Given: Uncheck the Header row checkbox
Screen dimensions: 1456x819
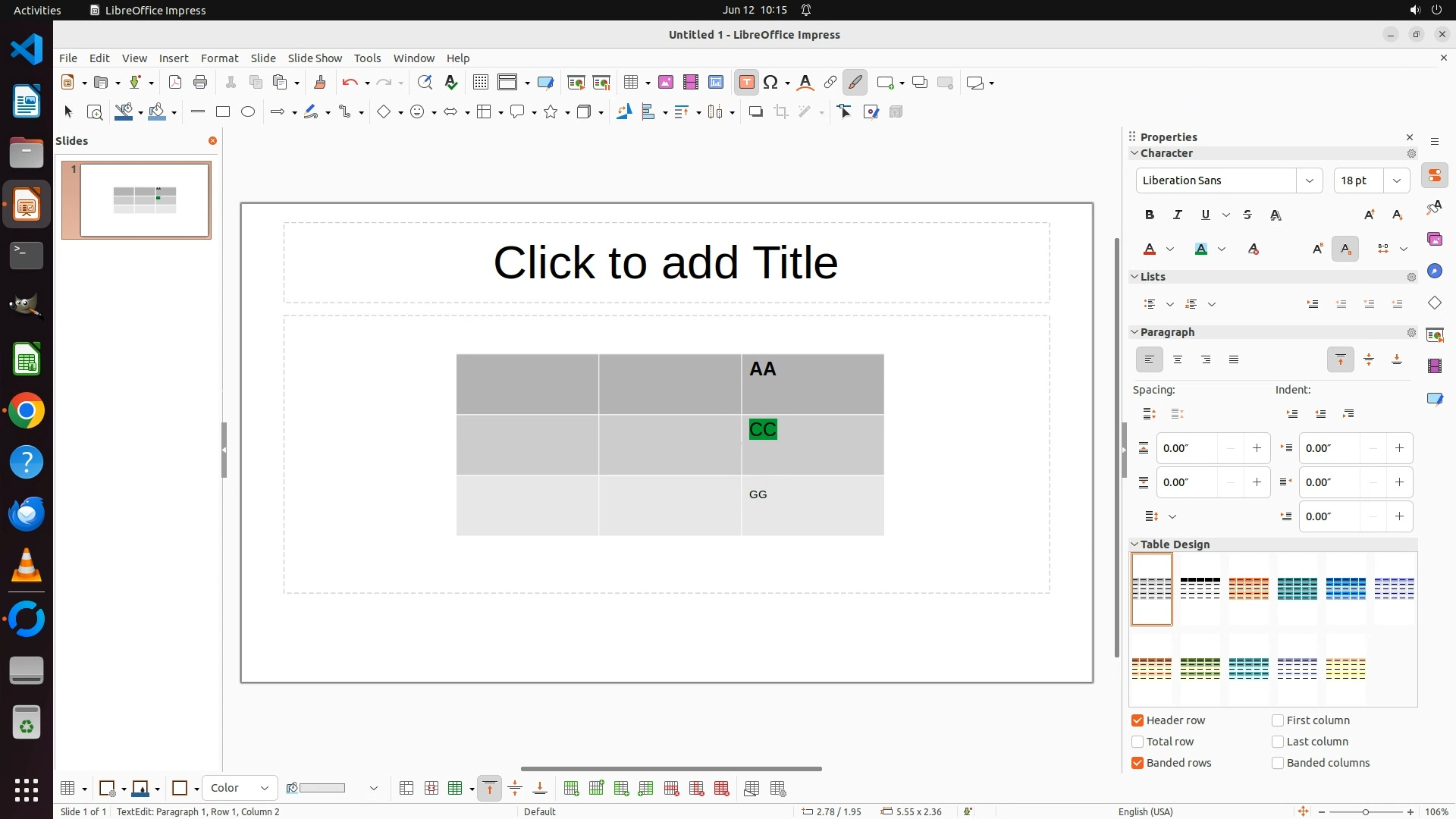Looking at the screenshot, I should (1137, 720).
